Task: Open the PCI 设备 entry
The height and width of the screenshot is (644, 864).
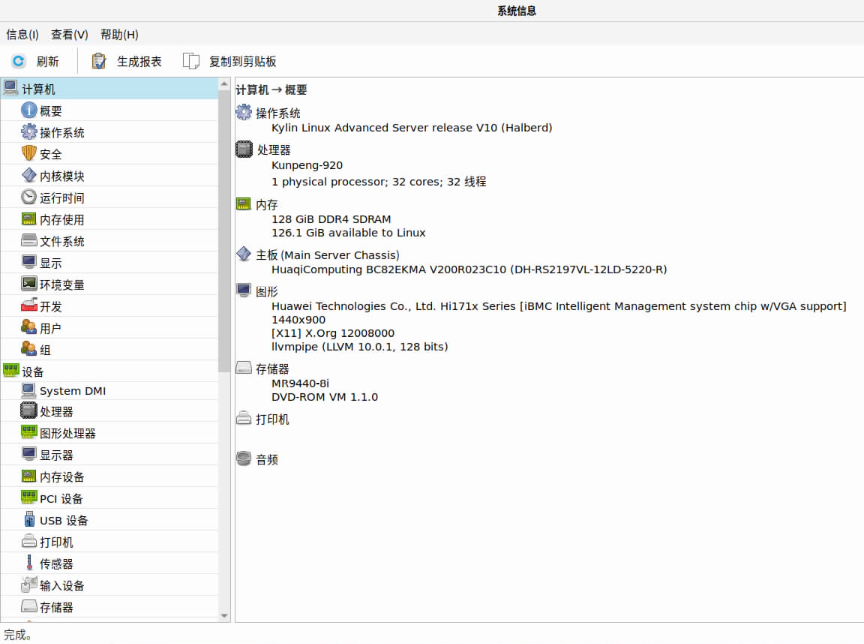Action: click(x=61, y=499)
